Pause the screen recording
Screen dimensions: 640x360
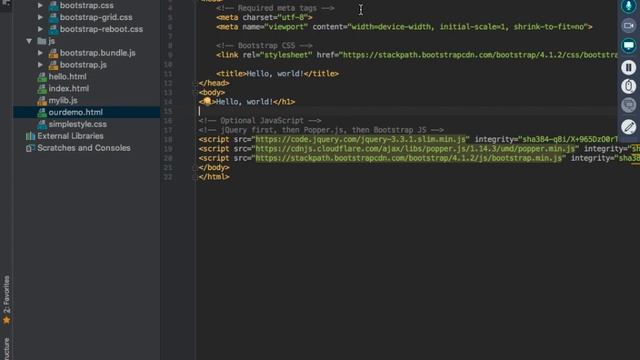pos(629,67)
